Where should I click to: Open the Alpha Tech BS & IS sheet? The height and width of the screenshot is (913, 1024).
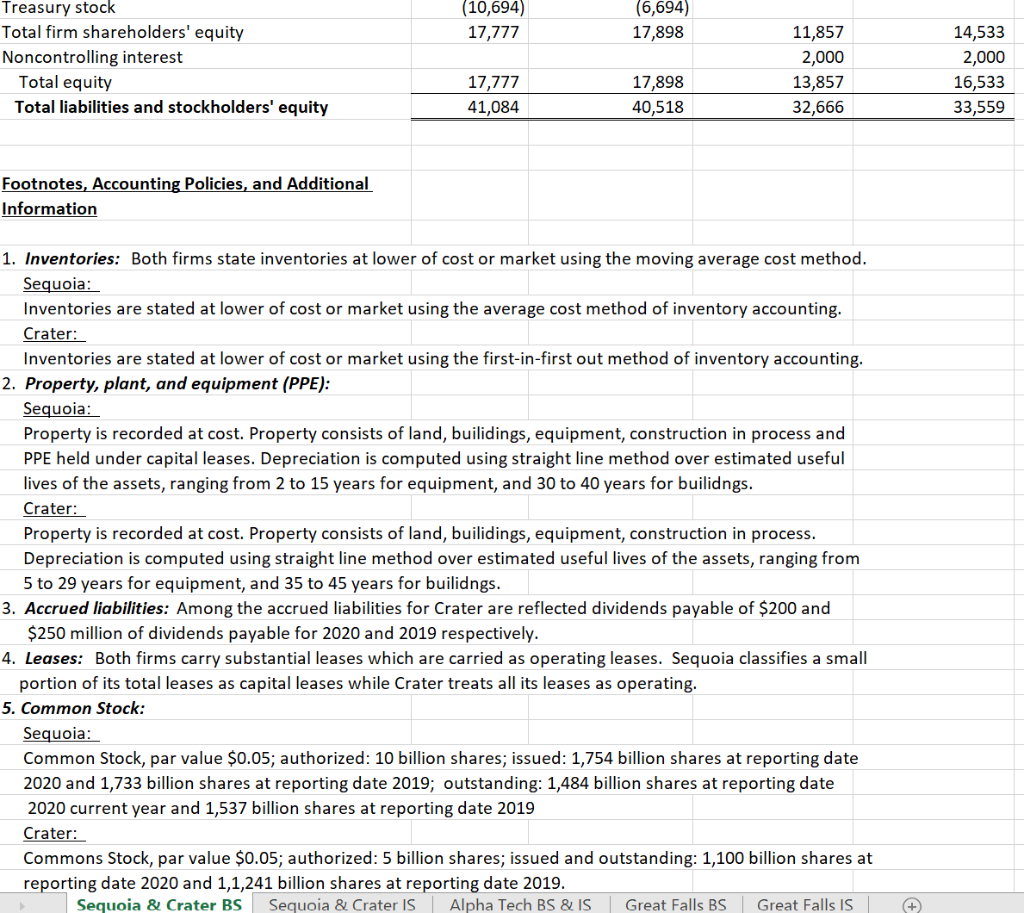[520, 904]
